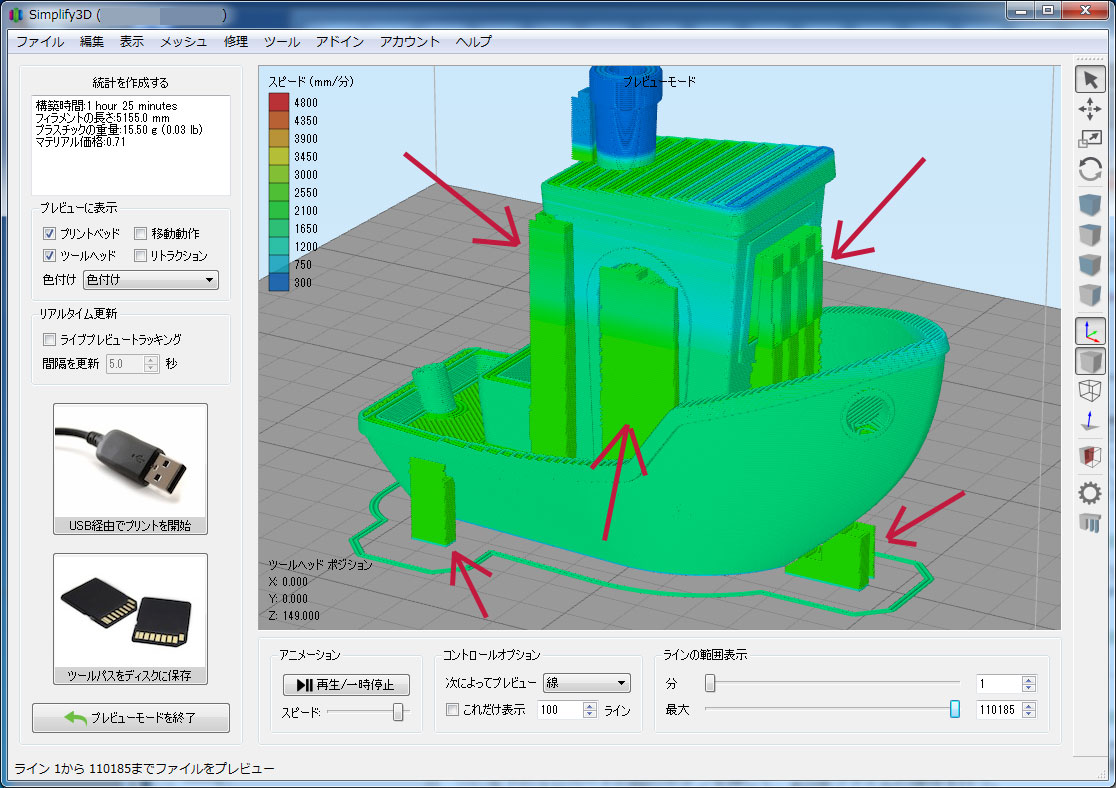The height and width of the screenshot is (788, 1116).
Task: Click the animation スピード slider handle
Action: click(398, 712)
